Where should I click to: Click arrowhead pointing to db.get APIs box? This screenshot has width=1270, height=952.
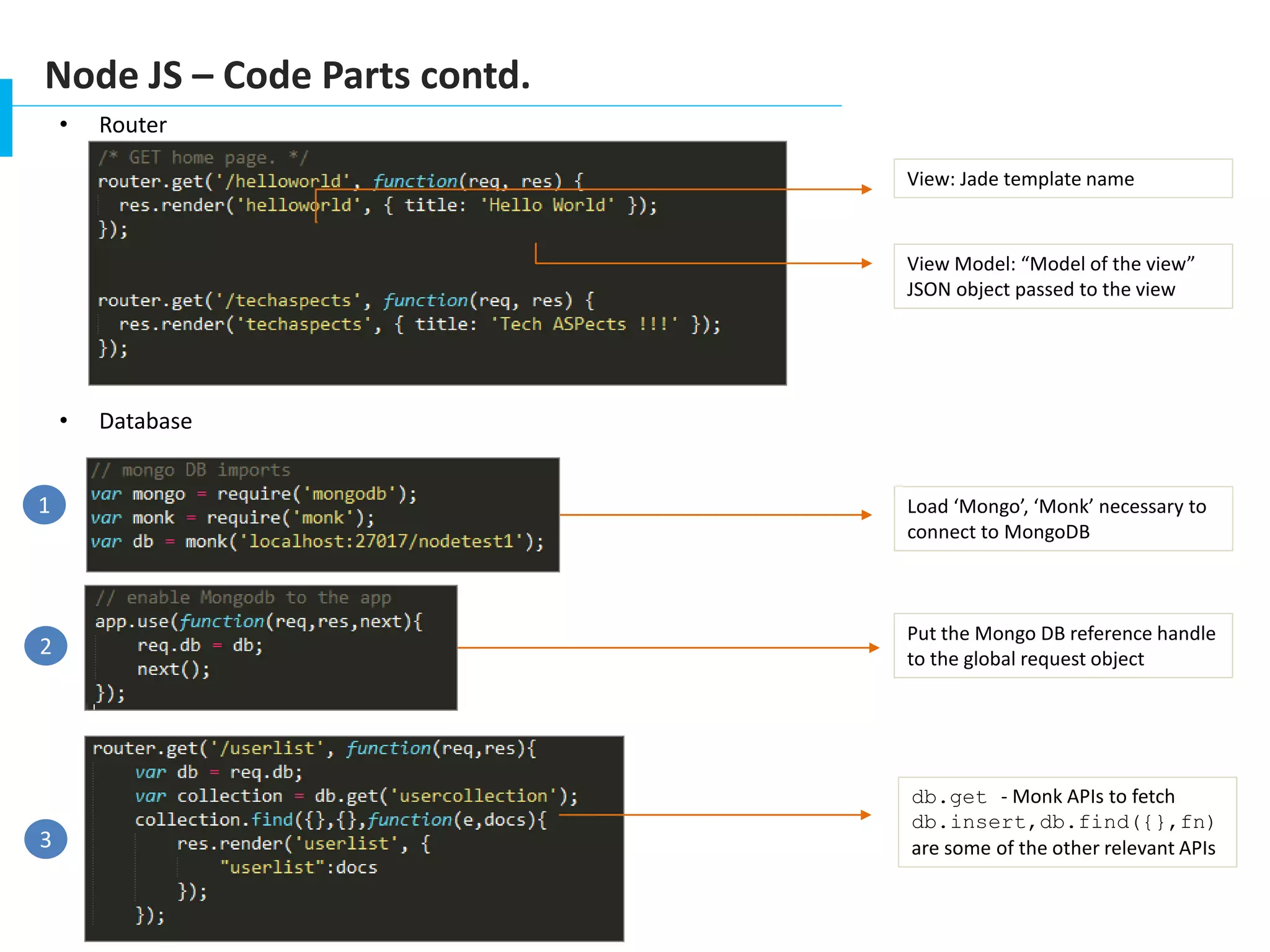[866, 815]
